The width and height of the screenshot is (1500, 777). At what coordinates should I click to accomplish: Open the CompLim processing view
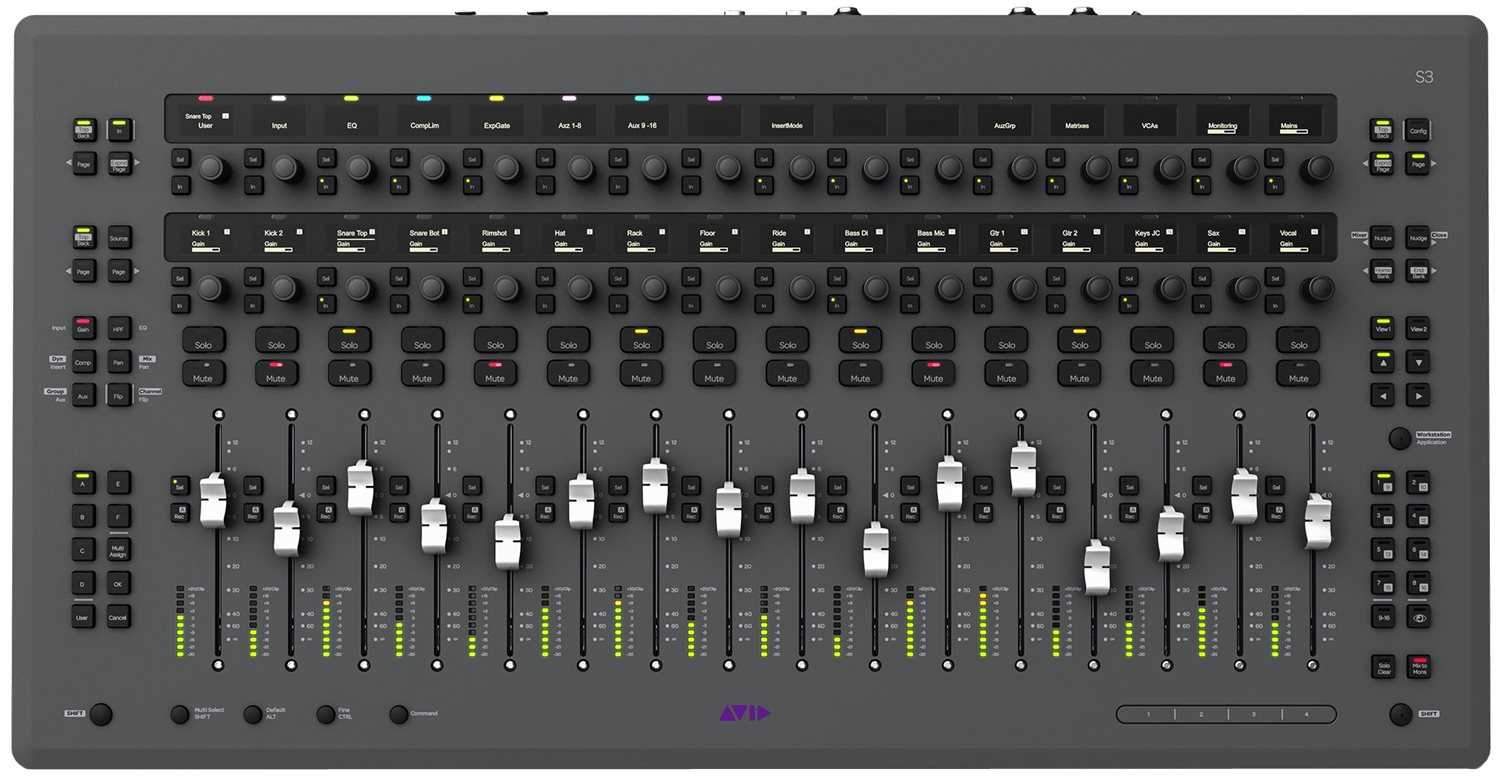click(424, 124)
